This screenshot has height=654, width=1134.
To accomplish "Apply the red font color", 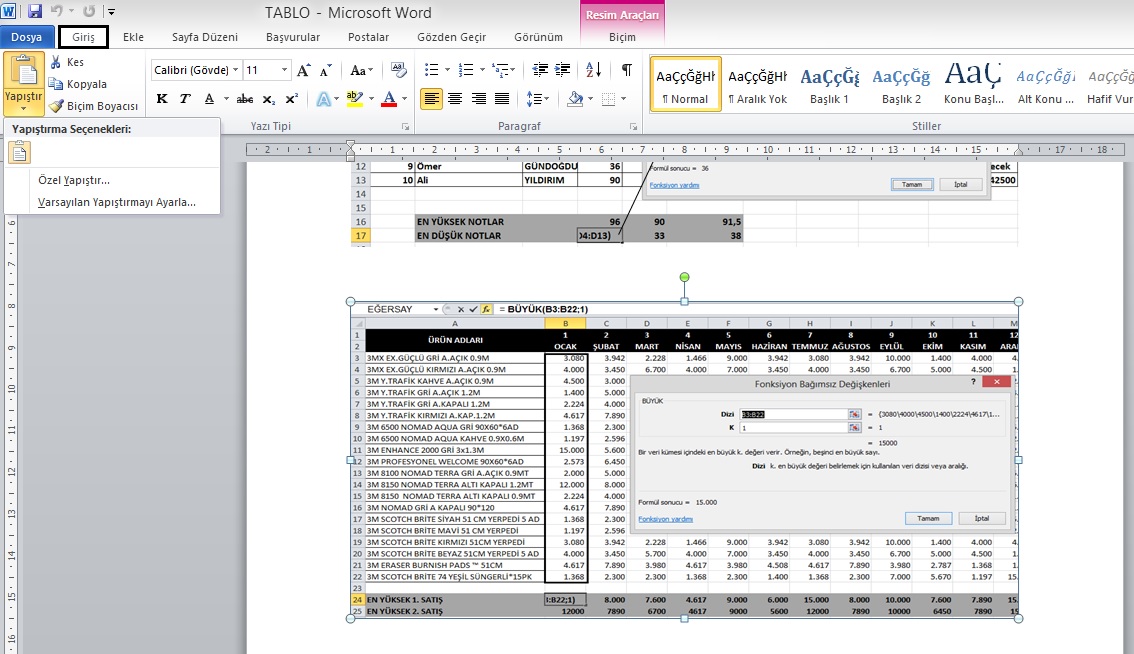I will coord(389,99).
